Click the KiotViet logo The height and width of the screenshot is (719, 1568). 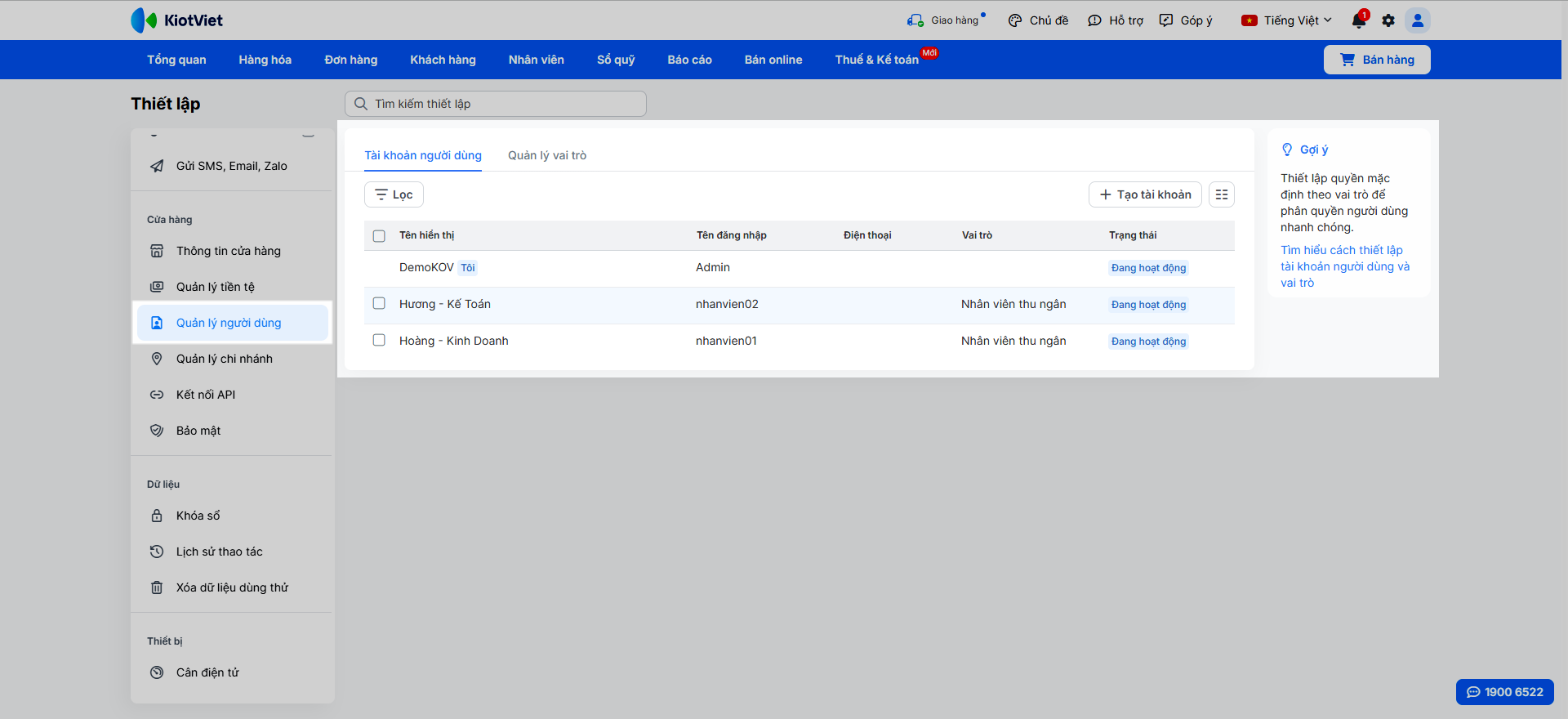[x=176, y=20]
